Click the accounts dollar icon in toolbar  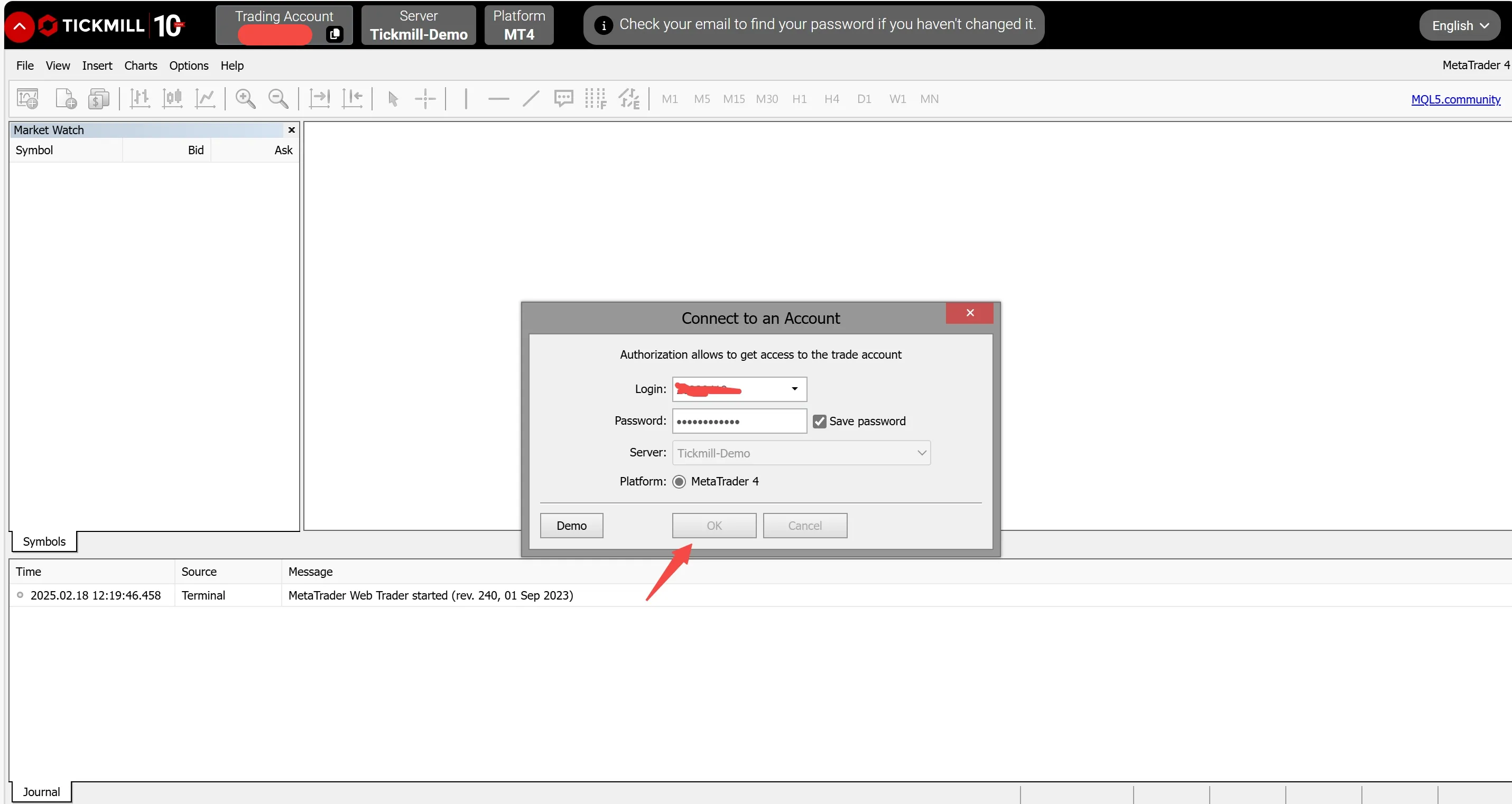(99, 99)
